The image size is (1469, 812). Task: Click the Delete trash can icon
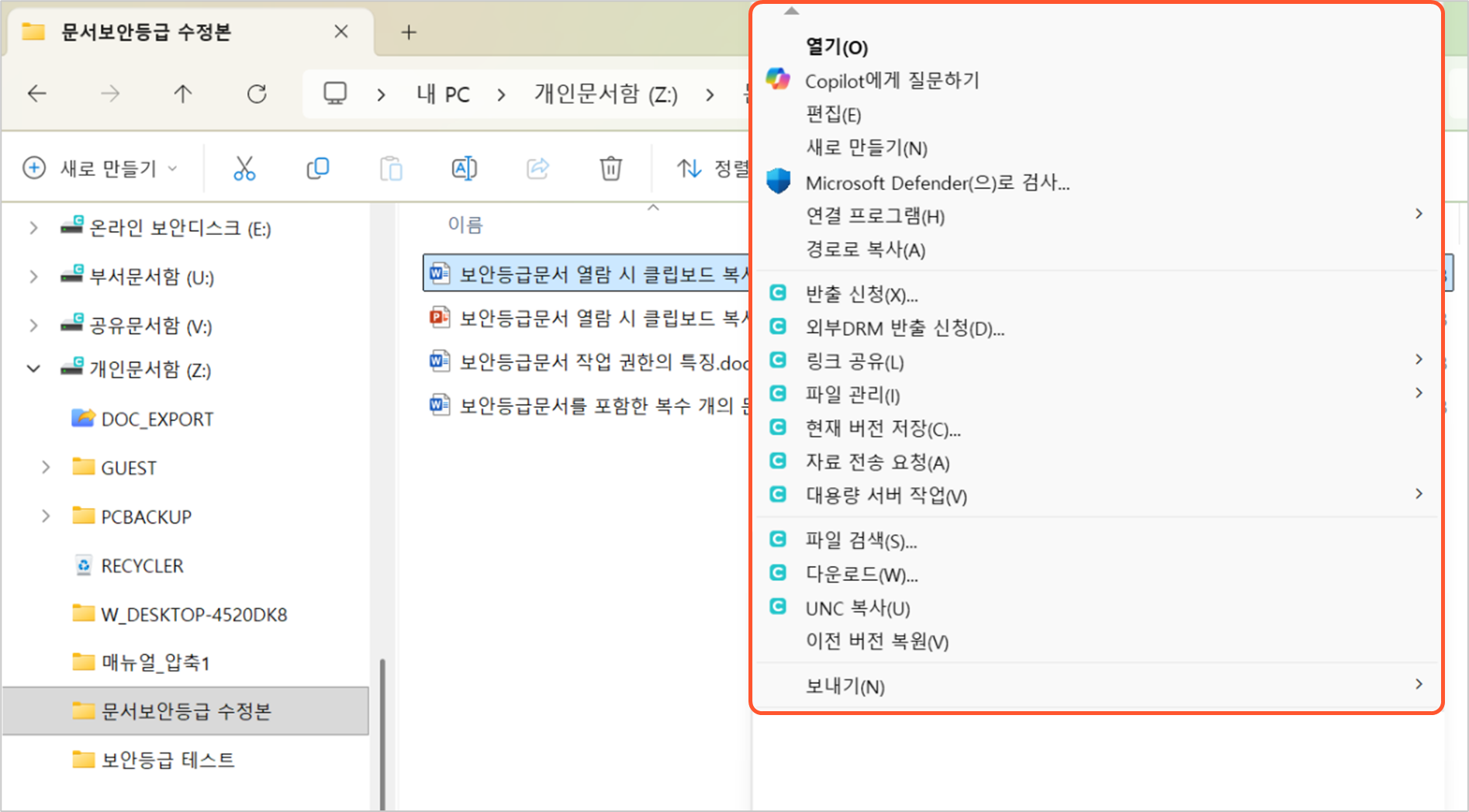click(x=610, y=168)
